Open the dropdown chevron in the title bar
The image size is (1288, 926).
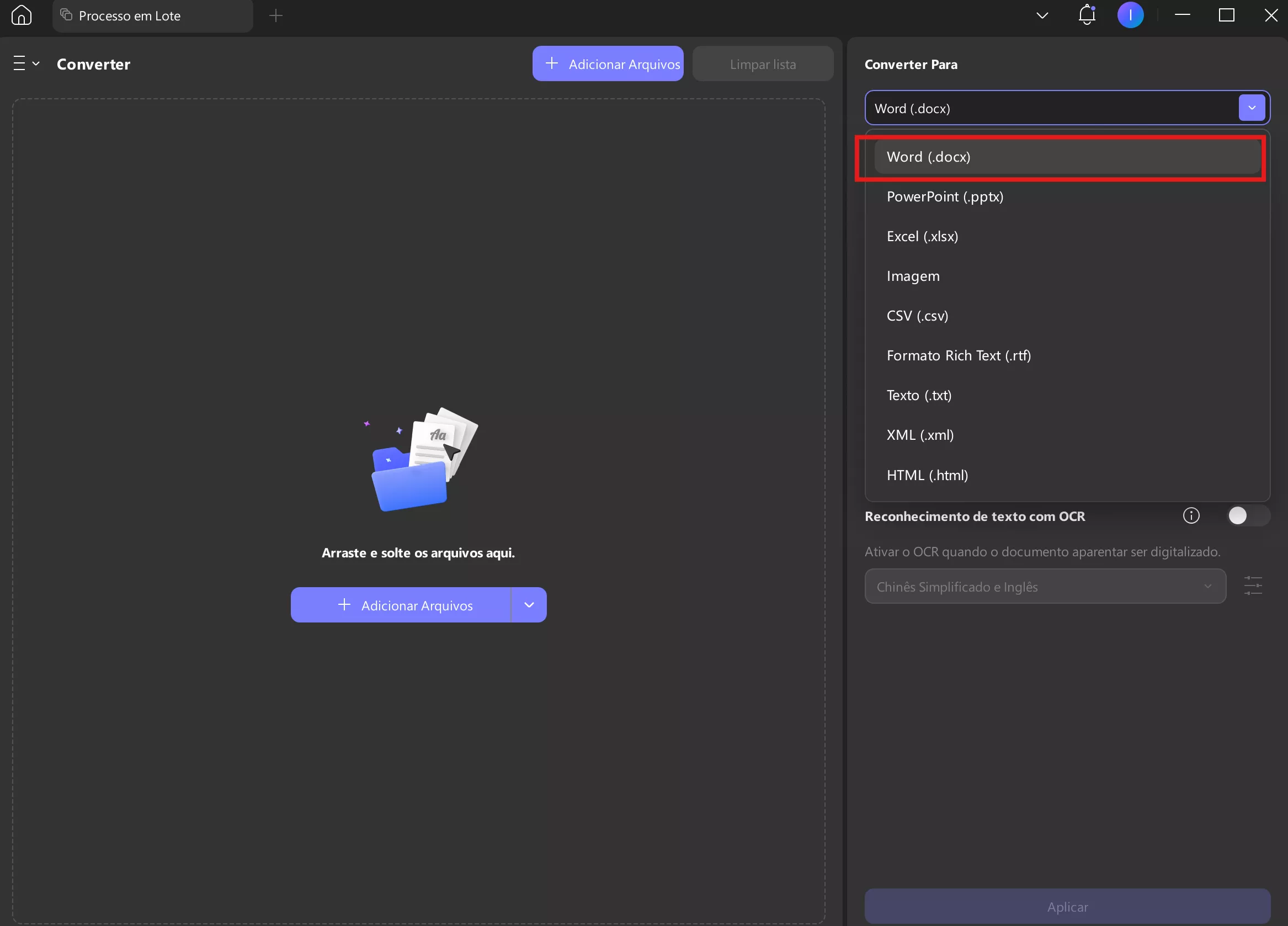pos(1042,15)
